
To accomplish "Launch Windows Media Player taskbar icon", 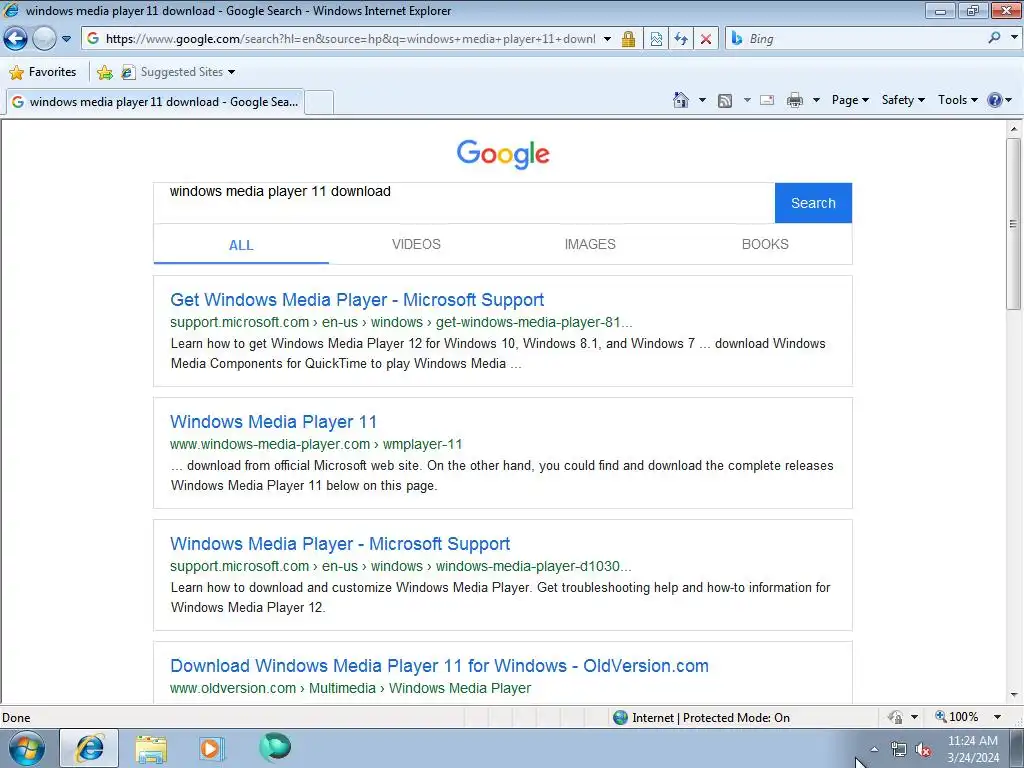I will pyautogui.click(x=211, y=748).
